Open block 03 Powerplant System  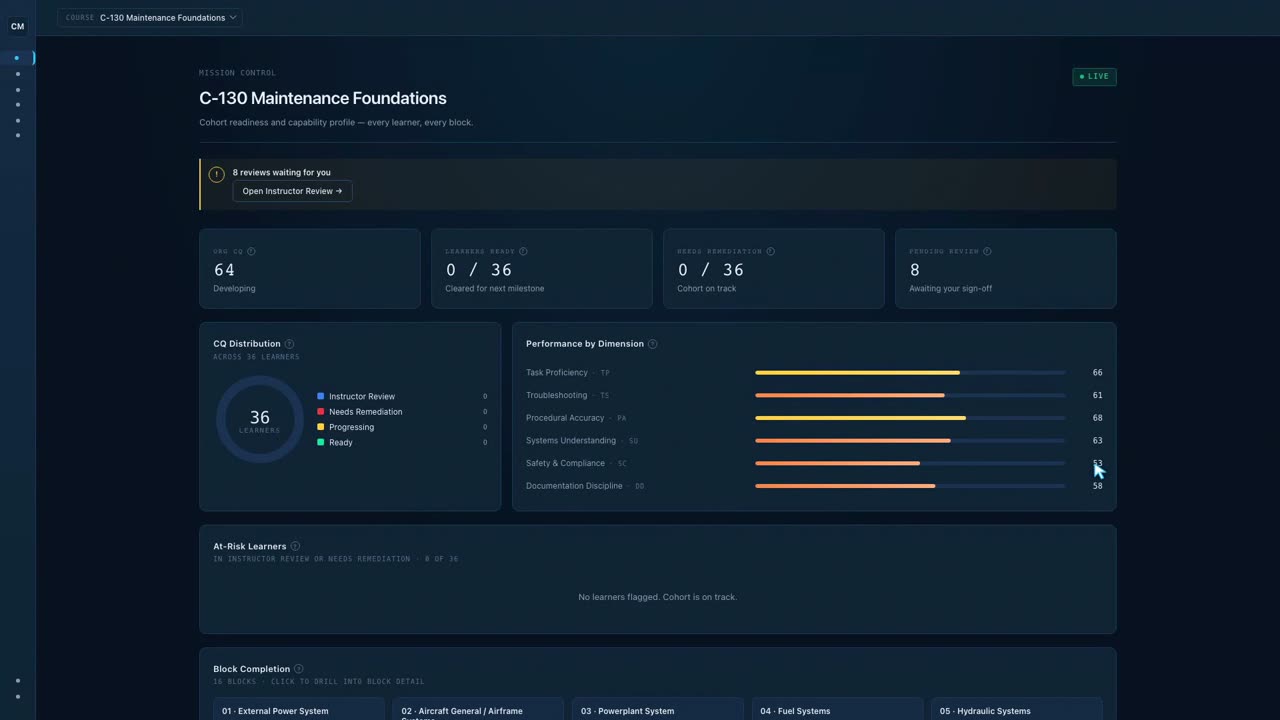click(658, 710)
